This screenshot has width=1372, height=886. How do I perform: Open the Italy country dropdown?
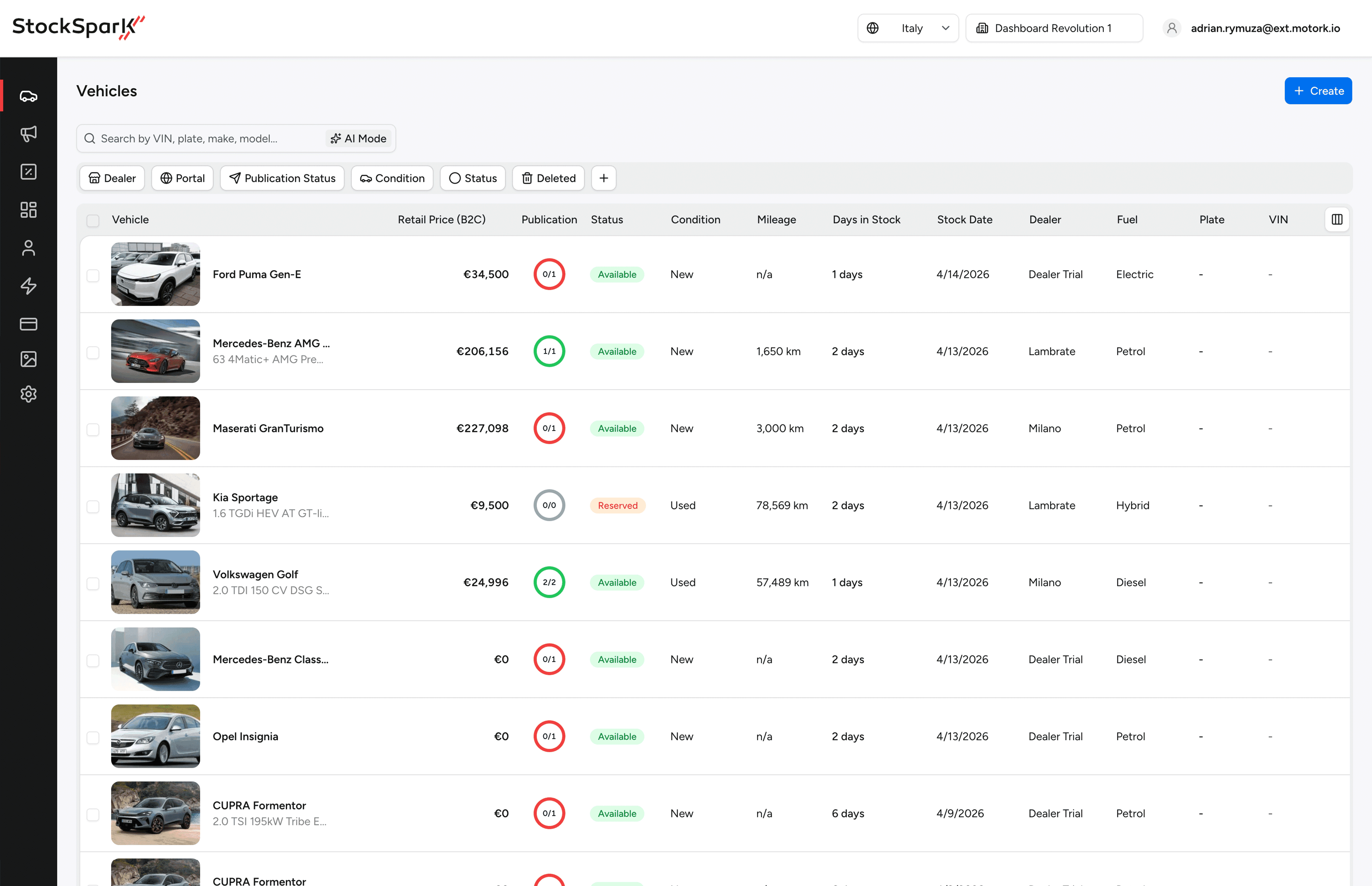908,28
